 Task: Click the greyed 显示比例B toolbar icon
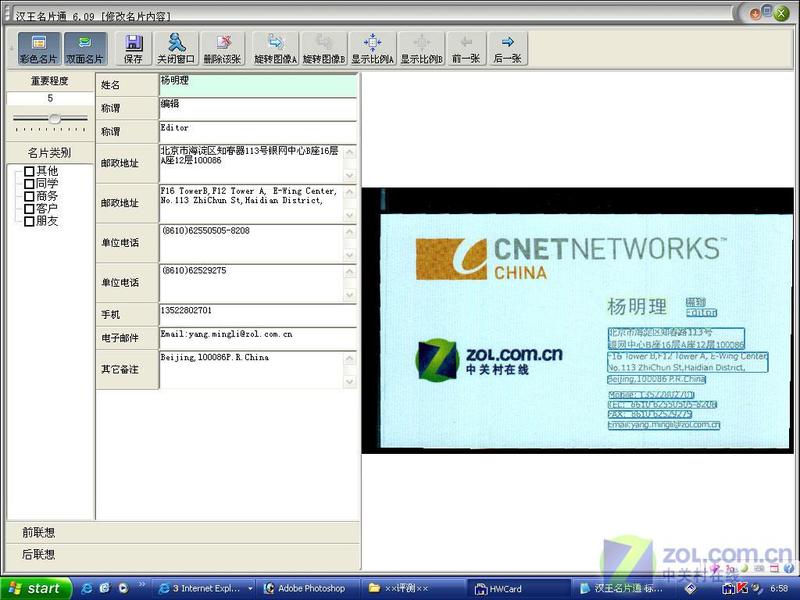tap(421, 48)
